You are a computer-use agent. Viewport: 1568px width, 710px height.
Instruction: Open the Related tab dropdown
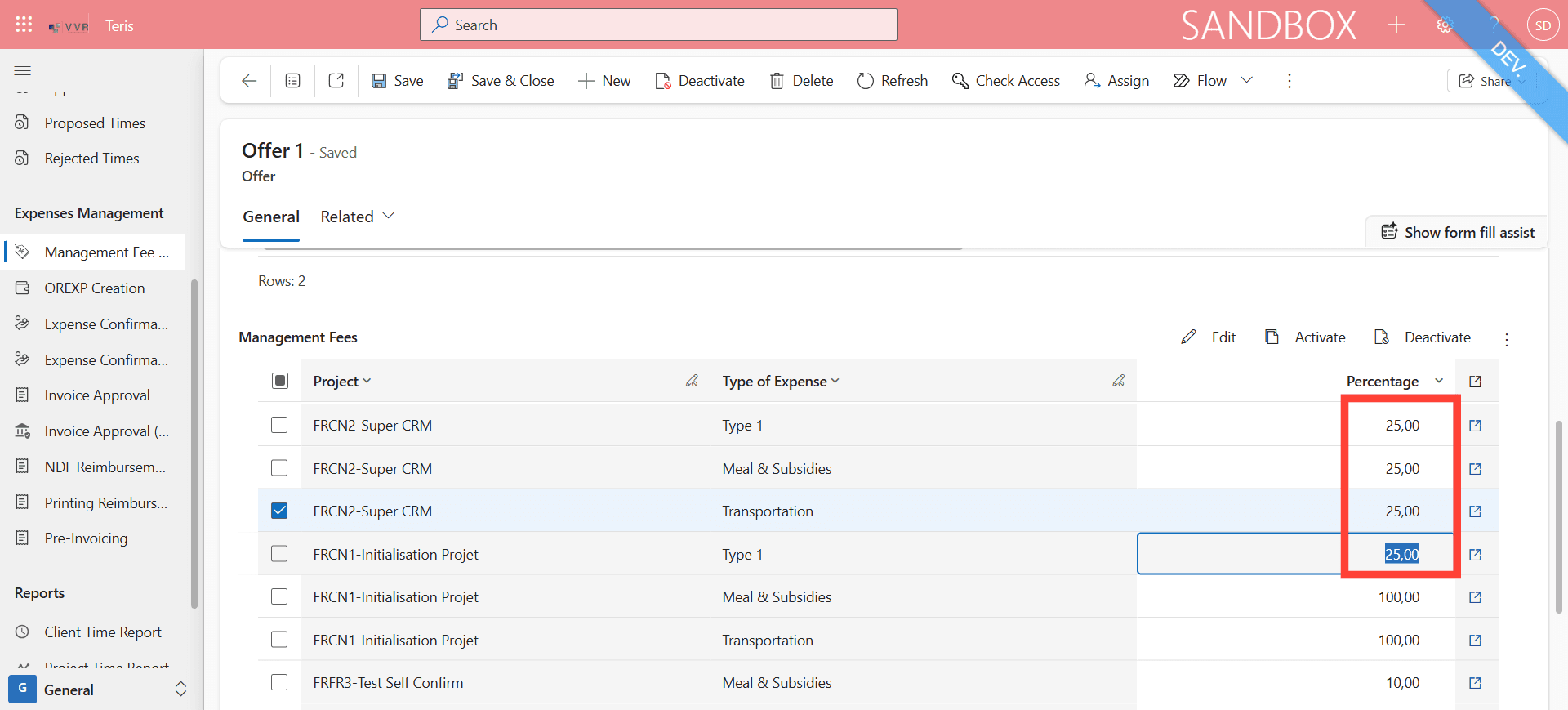tap(358, 217)
